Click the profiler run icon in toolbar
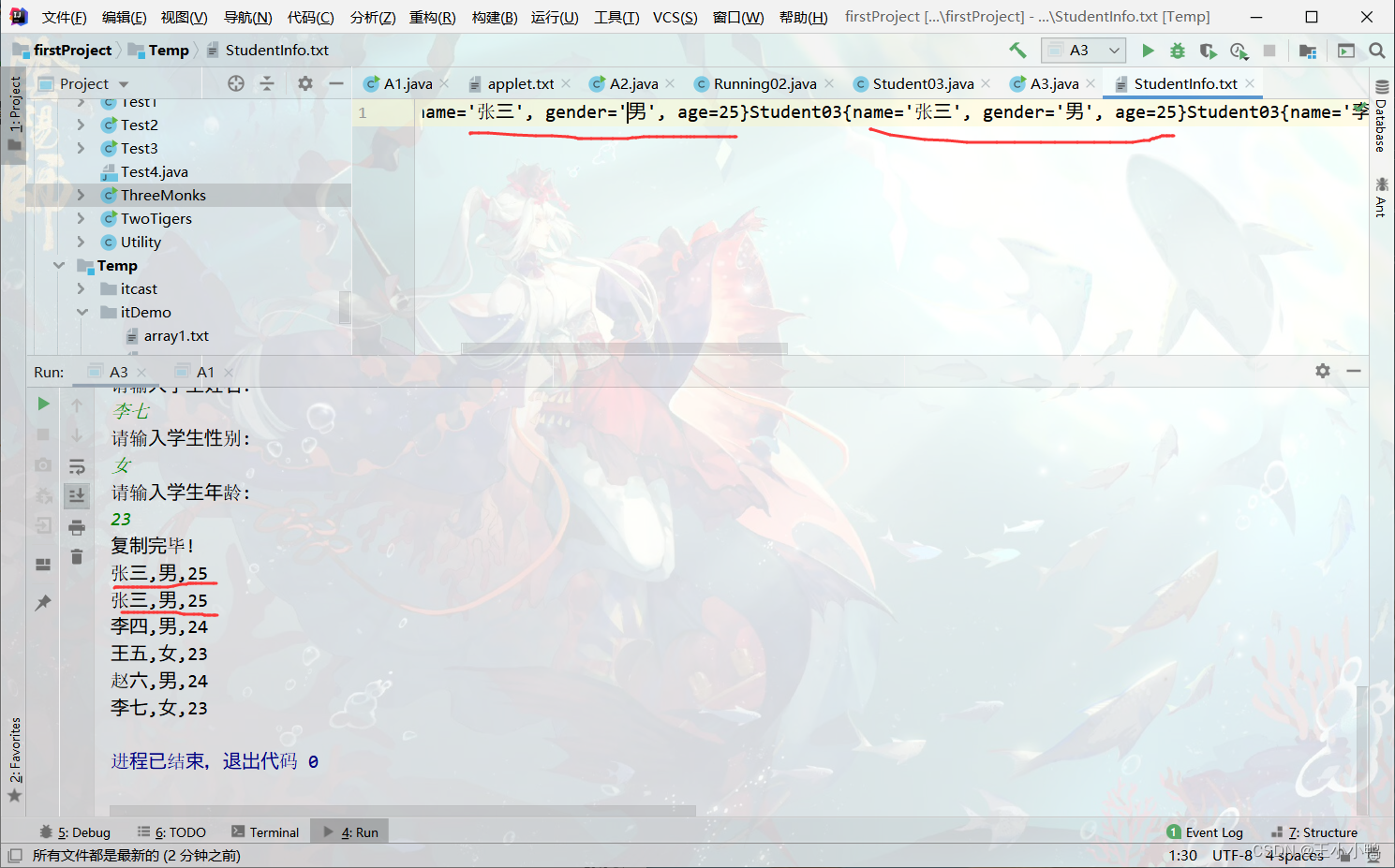Image resolution: width=1395 pixels, height=868 pixels. pos(1239,51)
